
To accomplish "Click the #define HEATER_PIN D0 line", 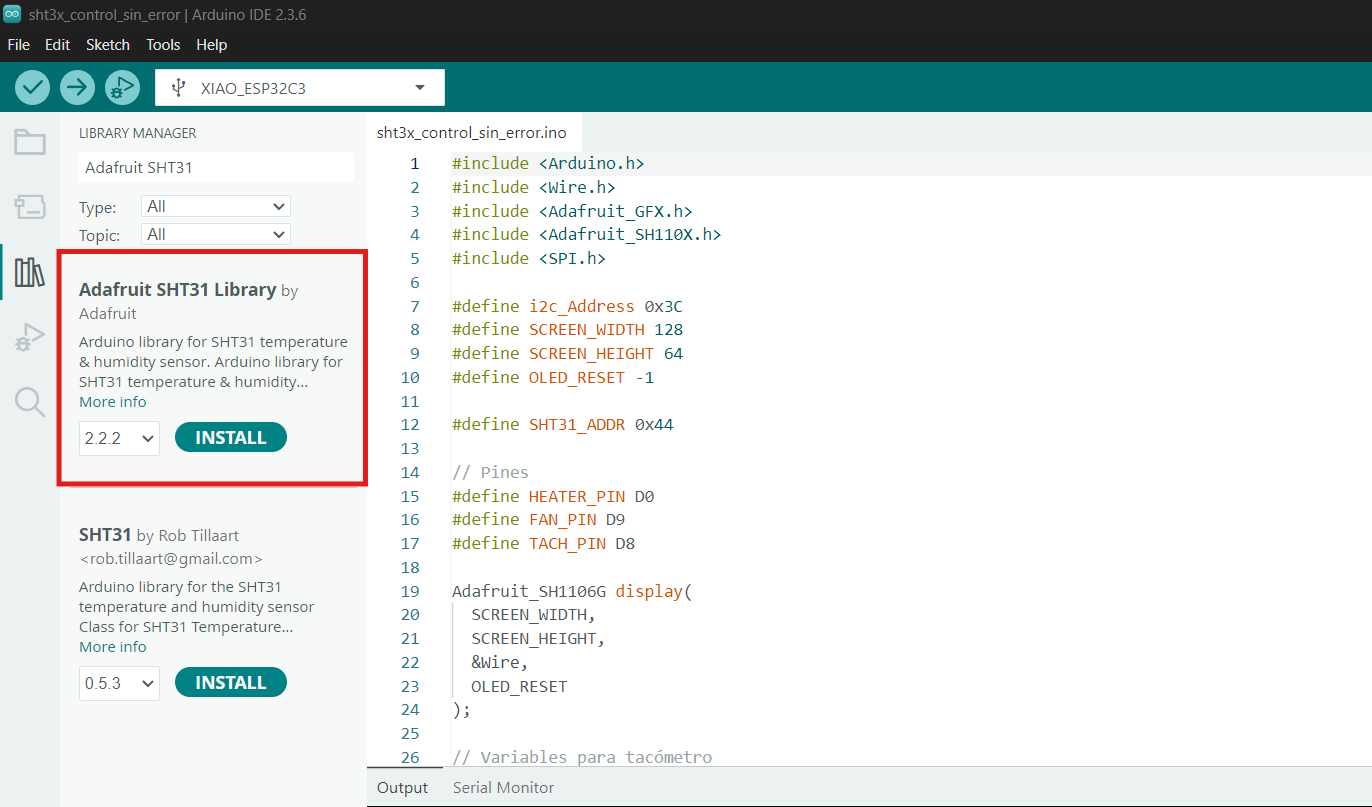I will pos(553,496).
